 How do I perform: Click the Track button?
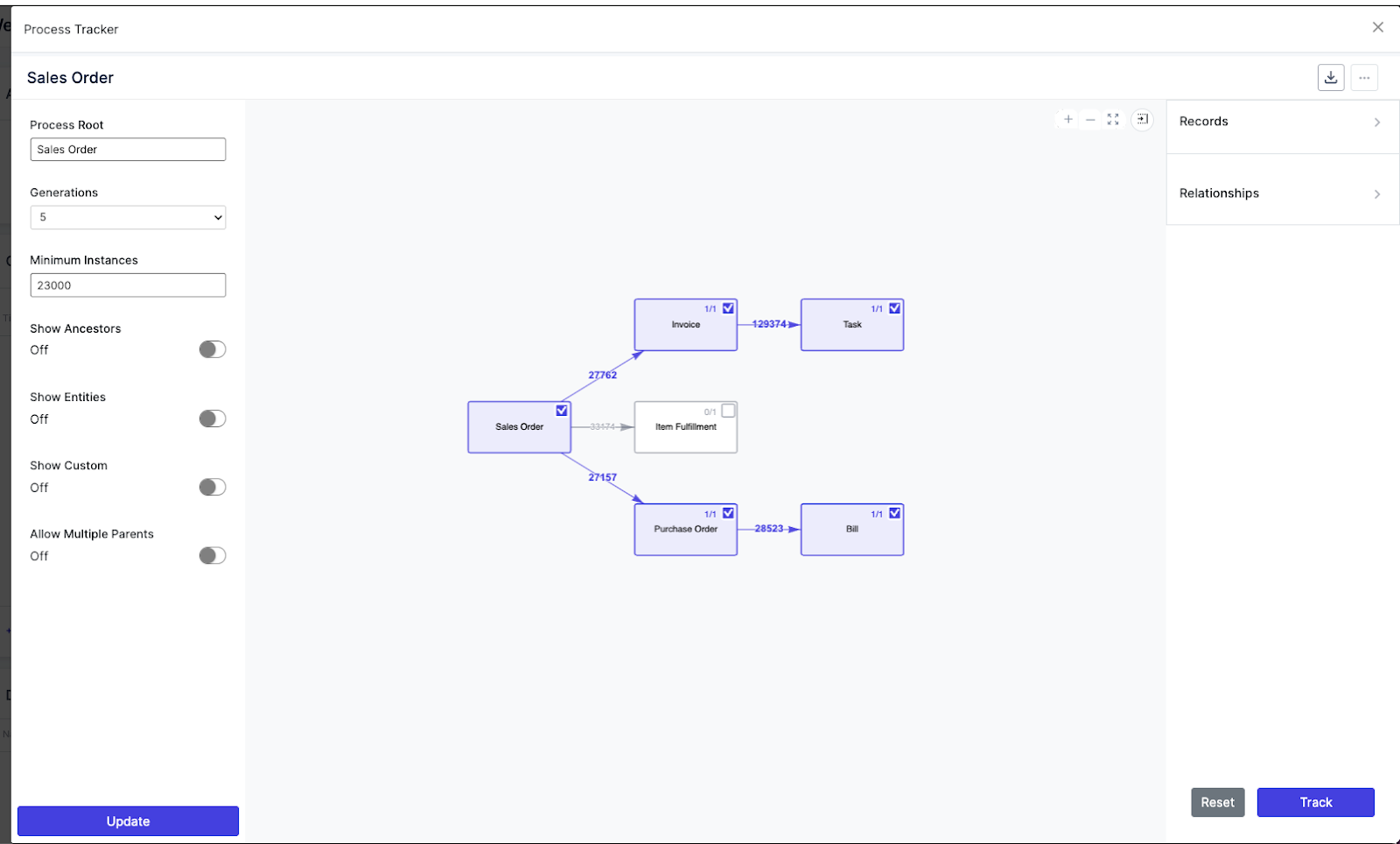(x=1315, y=802)
